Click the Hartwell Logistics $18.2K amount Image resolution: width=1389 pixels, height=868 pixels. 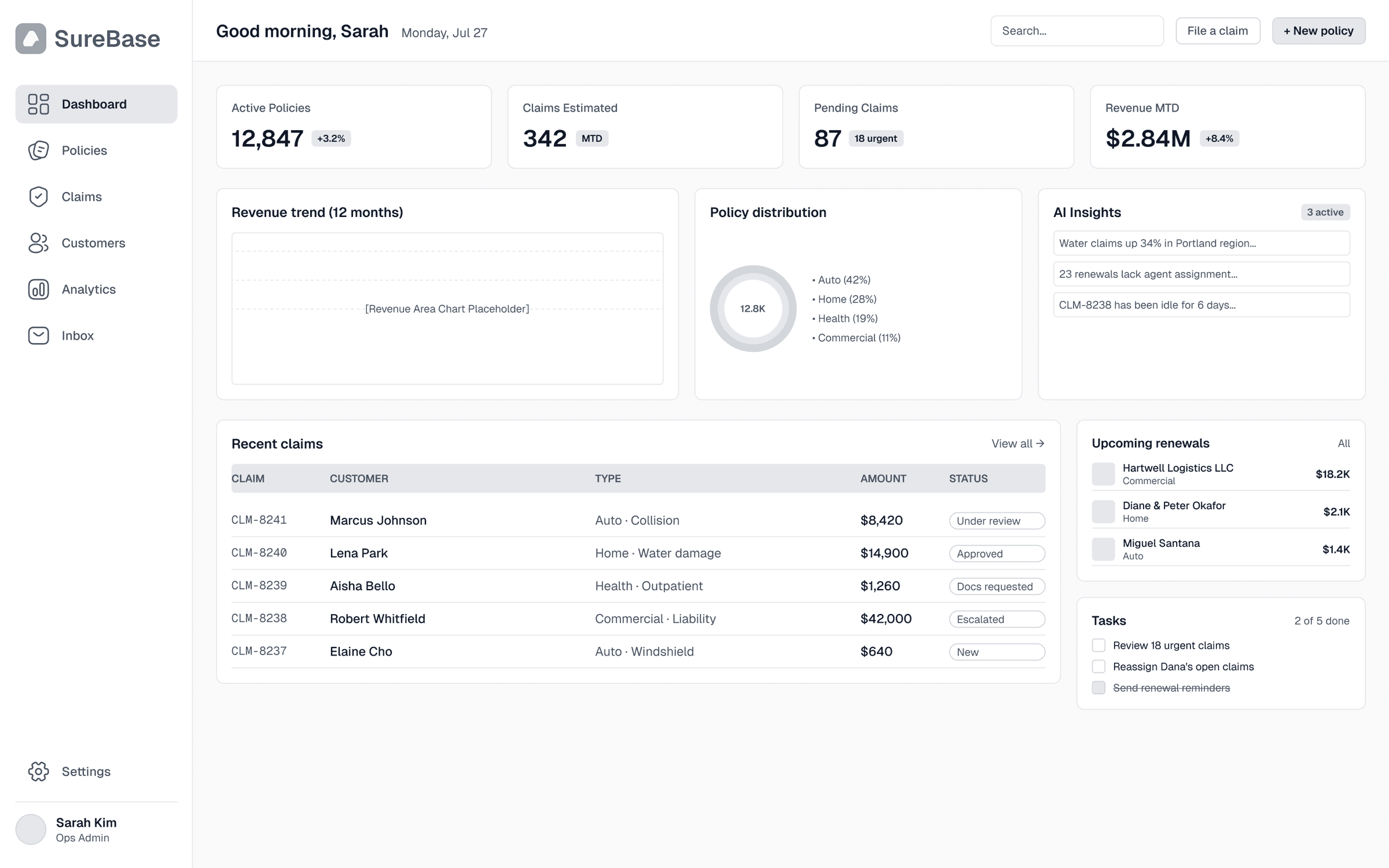tap(1332, 475)
